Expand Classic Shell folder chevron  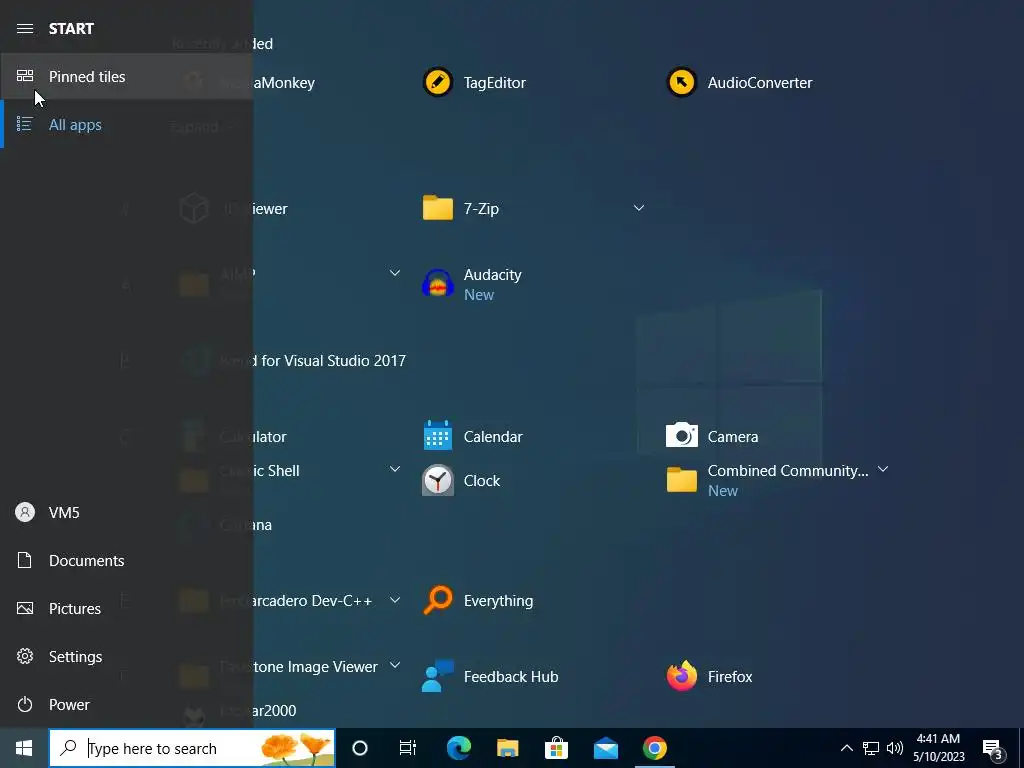point(394,469)
